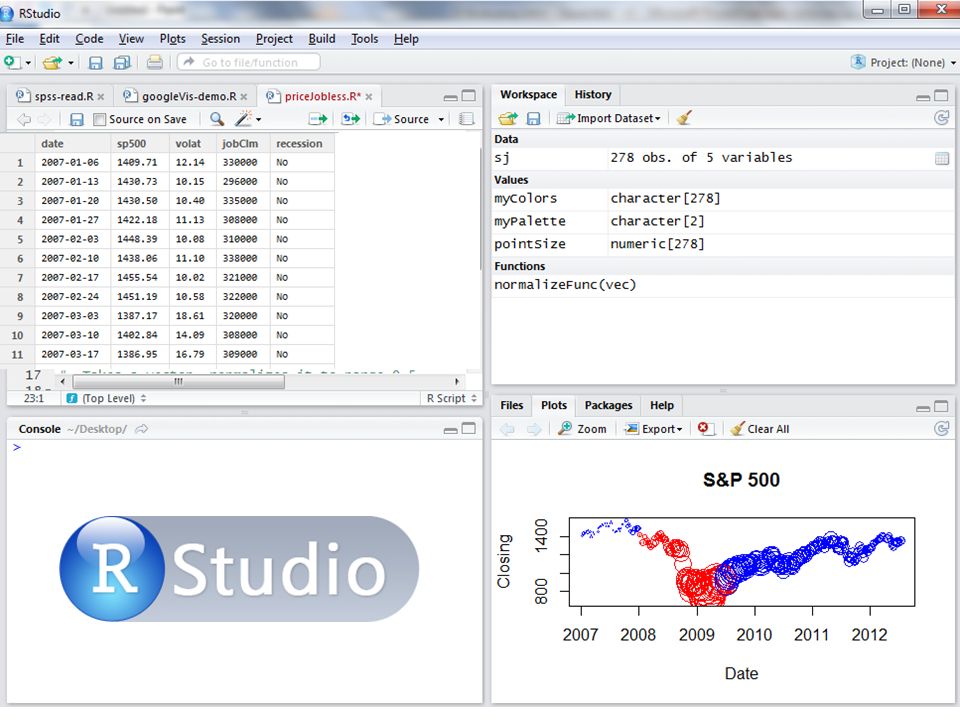Click the Code Tools magic wand icon

click(x=244, y=118)
